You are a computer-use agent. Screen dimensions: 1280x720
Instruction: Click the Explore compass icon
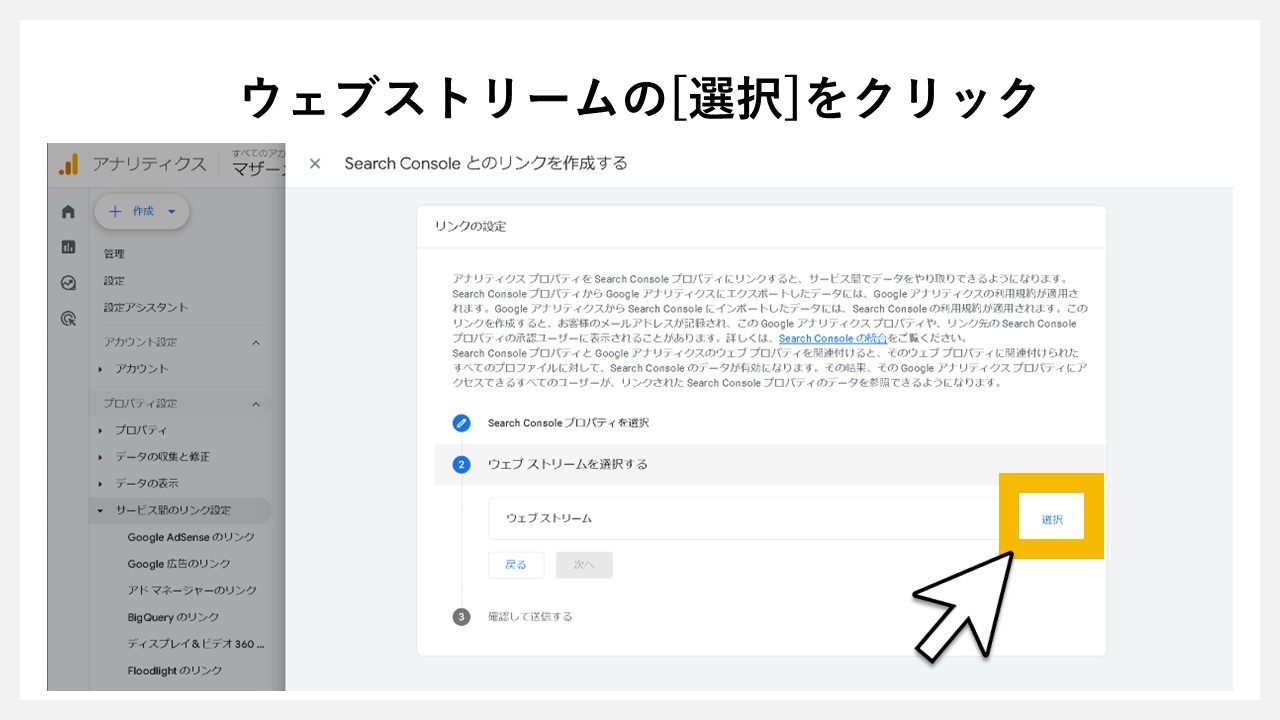point(68,281)
